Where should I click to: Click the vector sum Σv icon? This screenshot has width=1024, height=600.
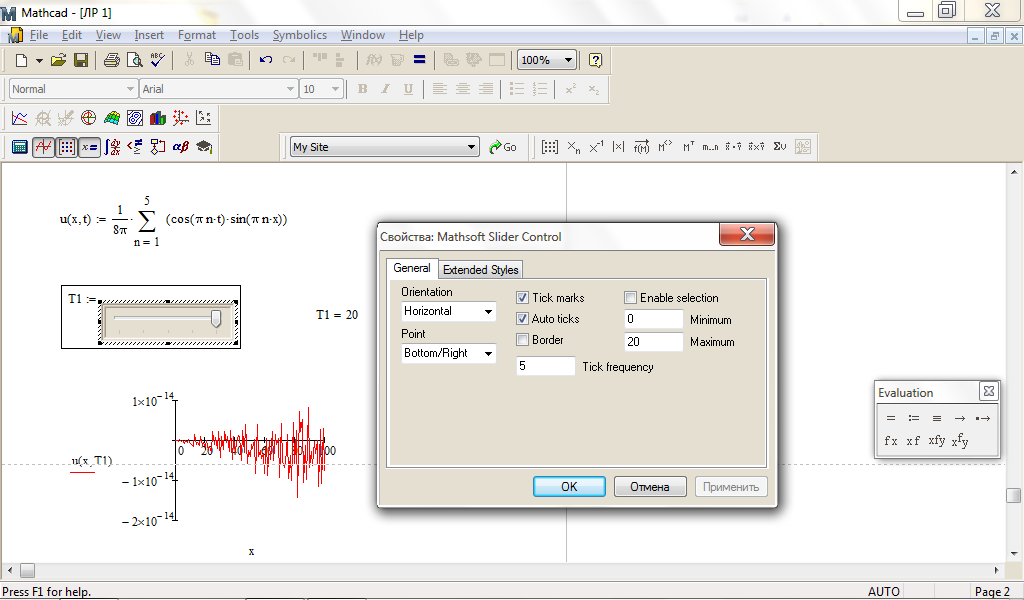780,147
